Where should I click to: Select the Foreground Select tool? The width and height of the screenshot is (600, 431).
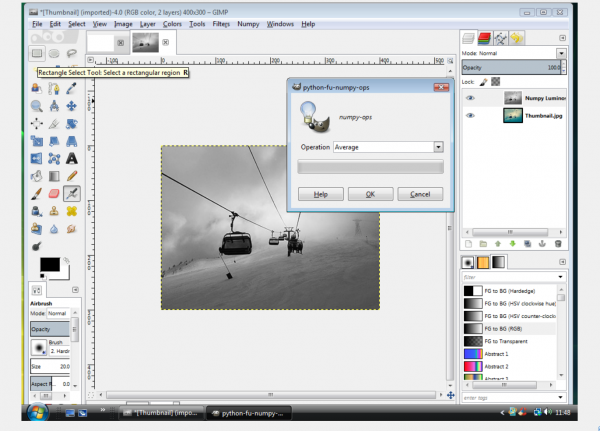pos(37,88)
